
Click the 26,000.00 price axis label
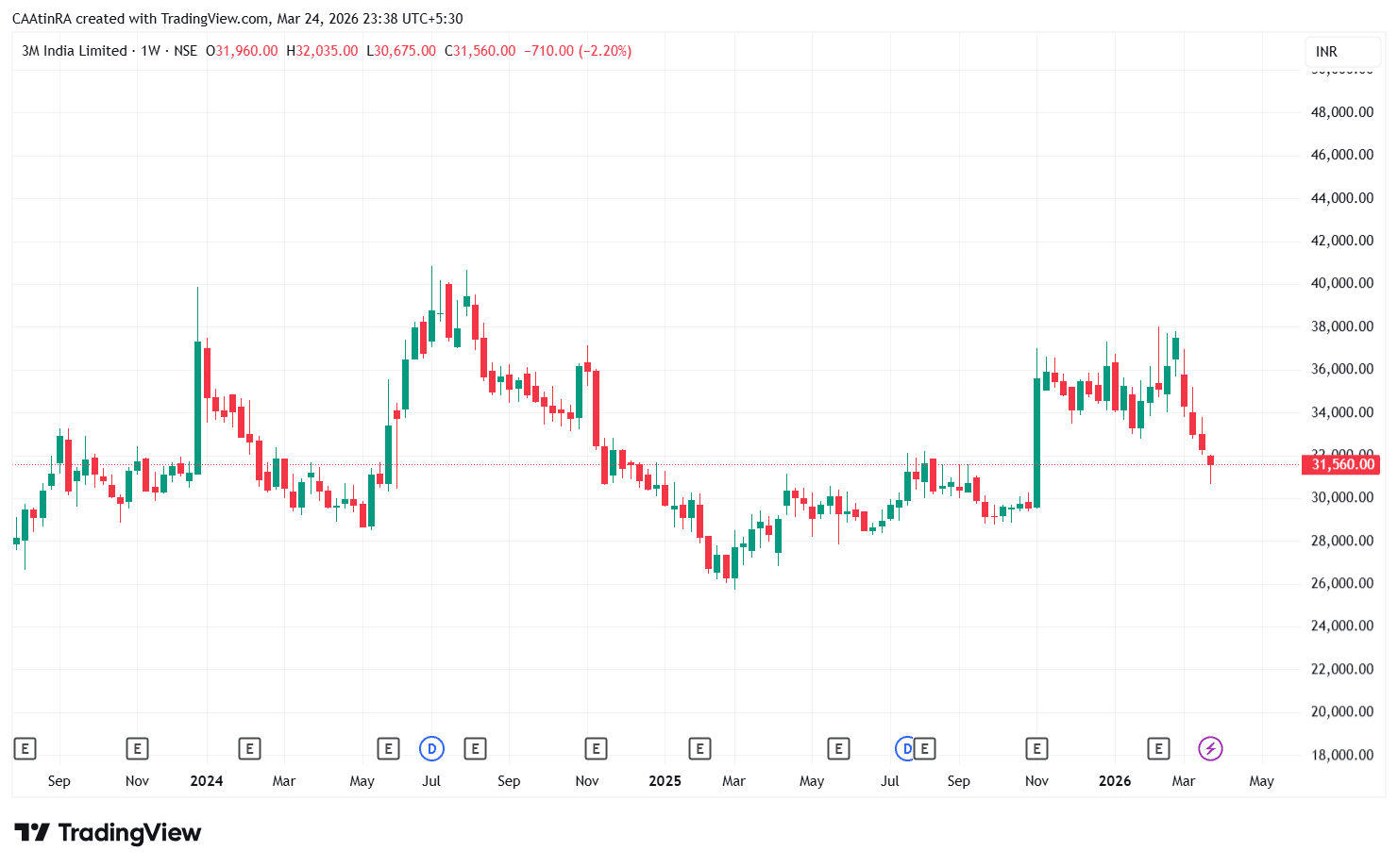tap(1342, 583)
